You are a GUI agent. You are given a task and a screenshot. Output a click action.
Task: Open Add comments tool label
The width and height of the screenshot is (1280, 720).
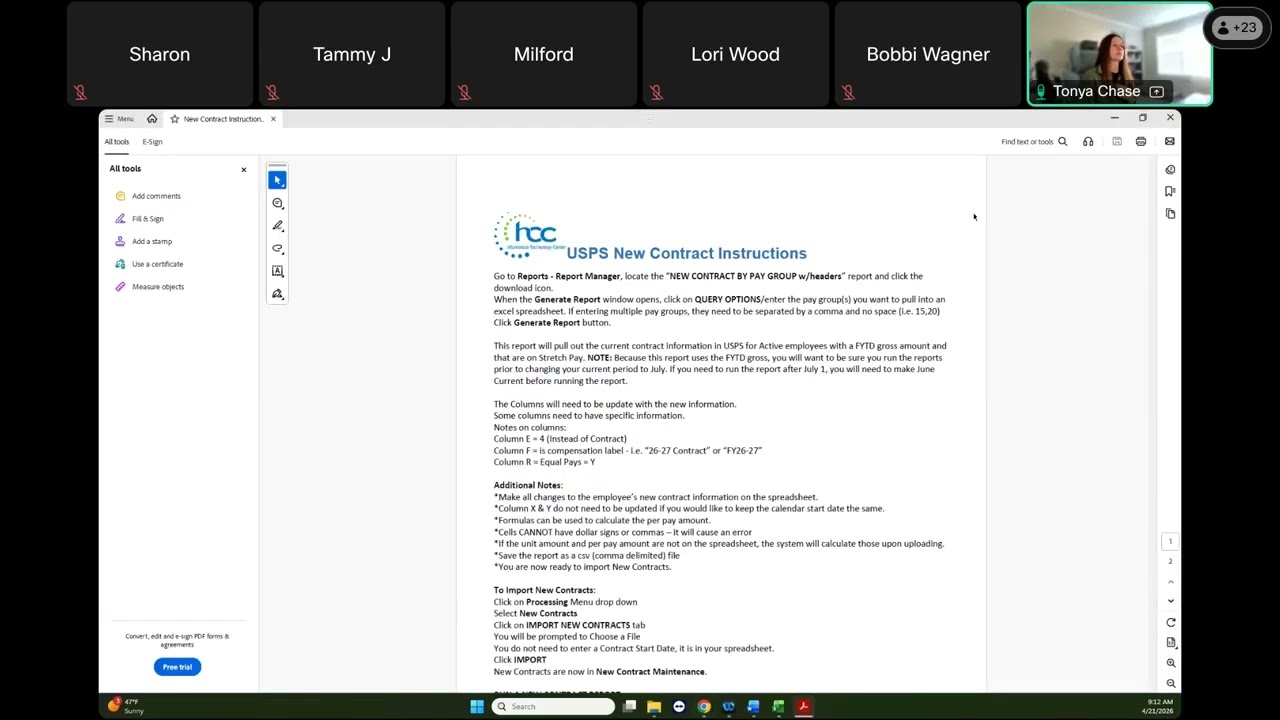[156, 196]
